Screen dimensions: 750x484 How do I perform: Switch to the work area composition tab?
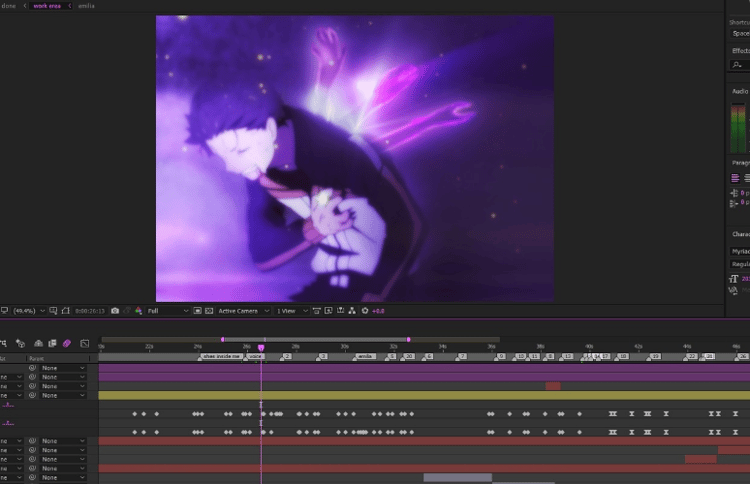47,6
